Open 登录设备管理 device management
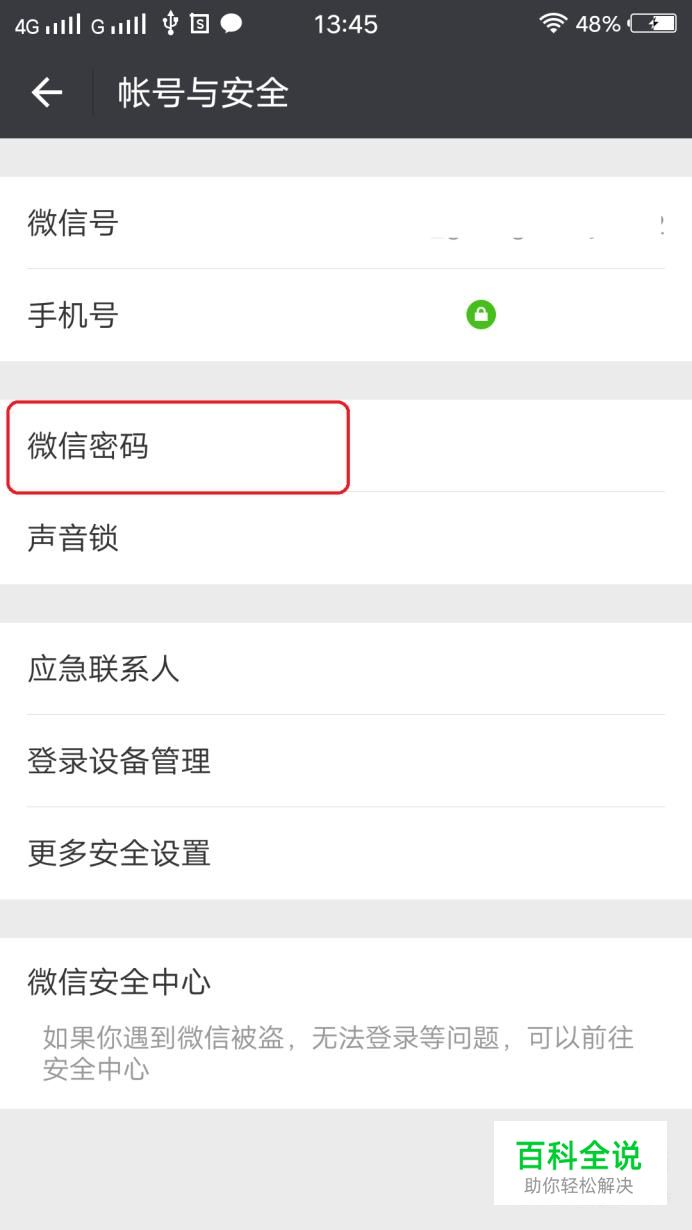The height and width of the screenshot is (1230, 692). [346, 761]
